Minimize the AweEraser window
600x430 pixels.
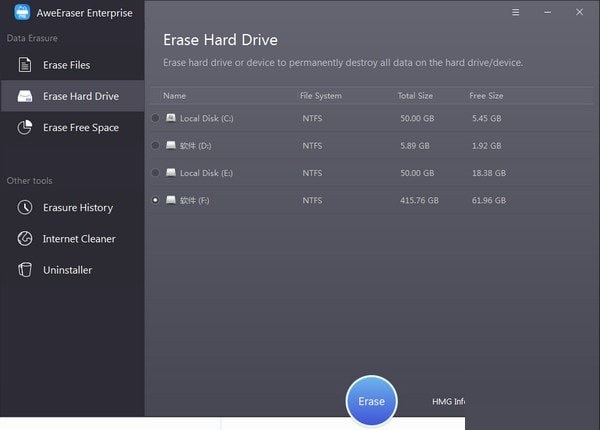[x=548, y=13]
